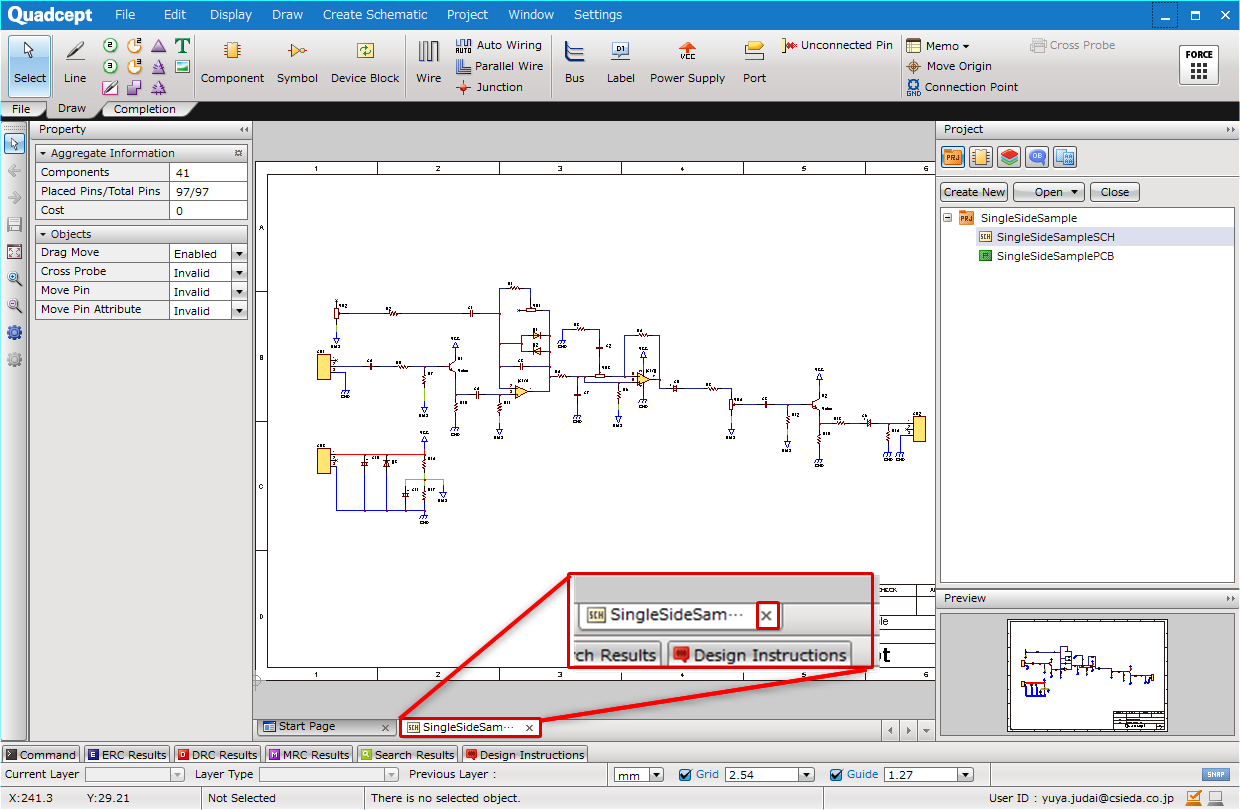Open the Cross Probe property dropdown
The image size is (1240, 810).
click(239, 273)
